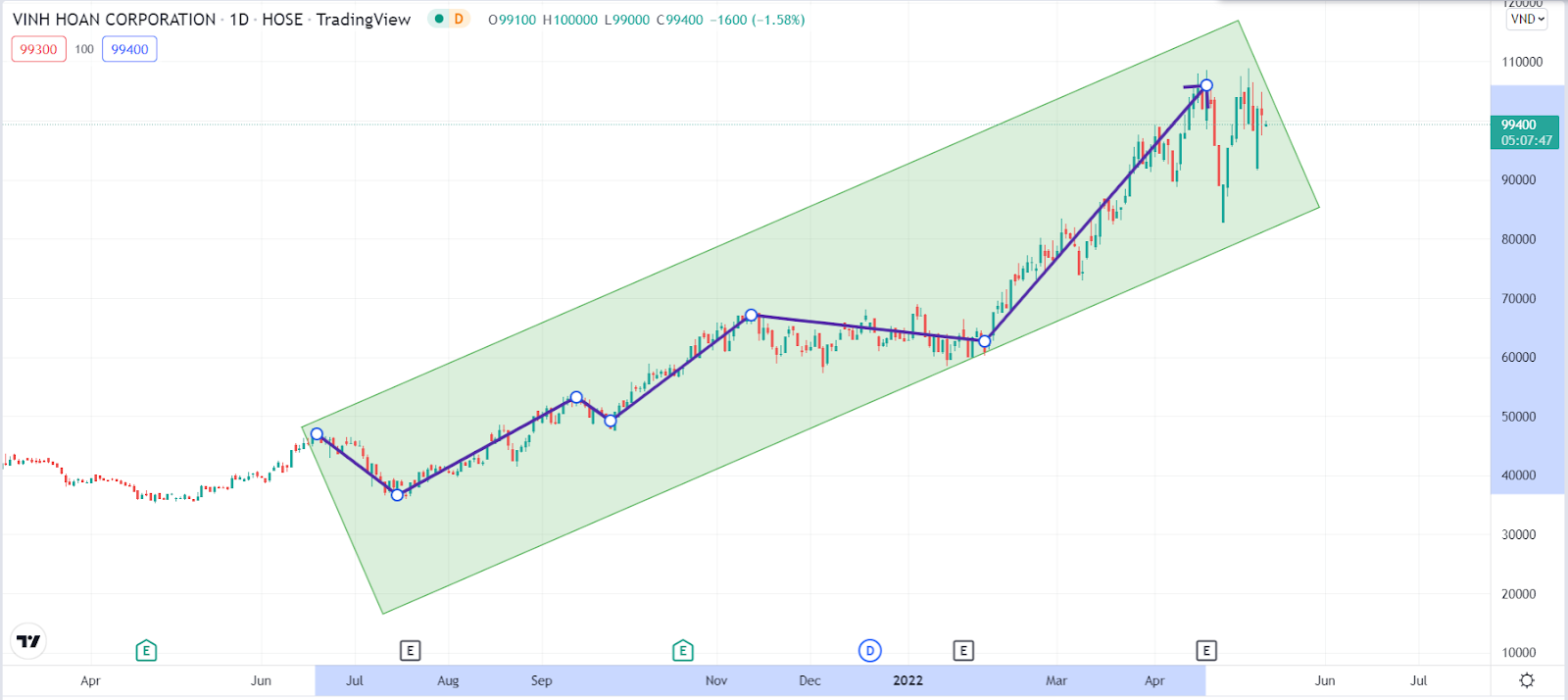Select the trend anchor at the September peak near 53000

click(x=576, y=397)
